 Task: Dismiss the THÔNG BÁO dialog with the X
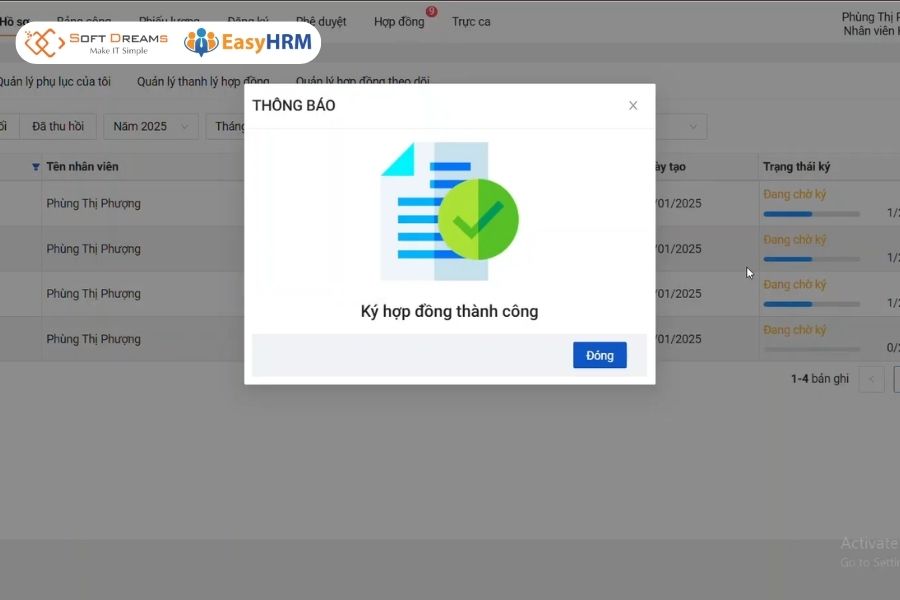coord(632,105)
